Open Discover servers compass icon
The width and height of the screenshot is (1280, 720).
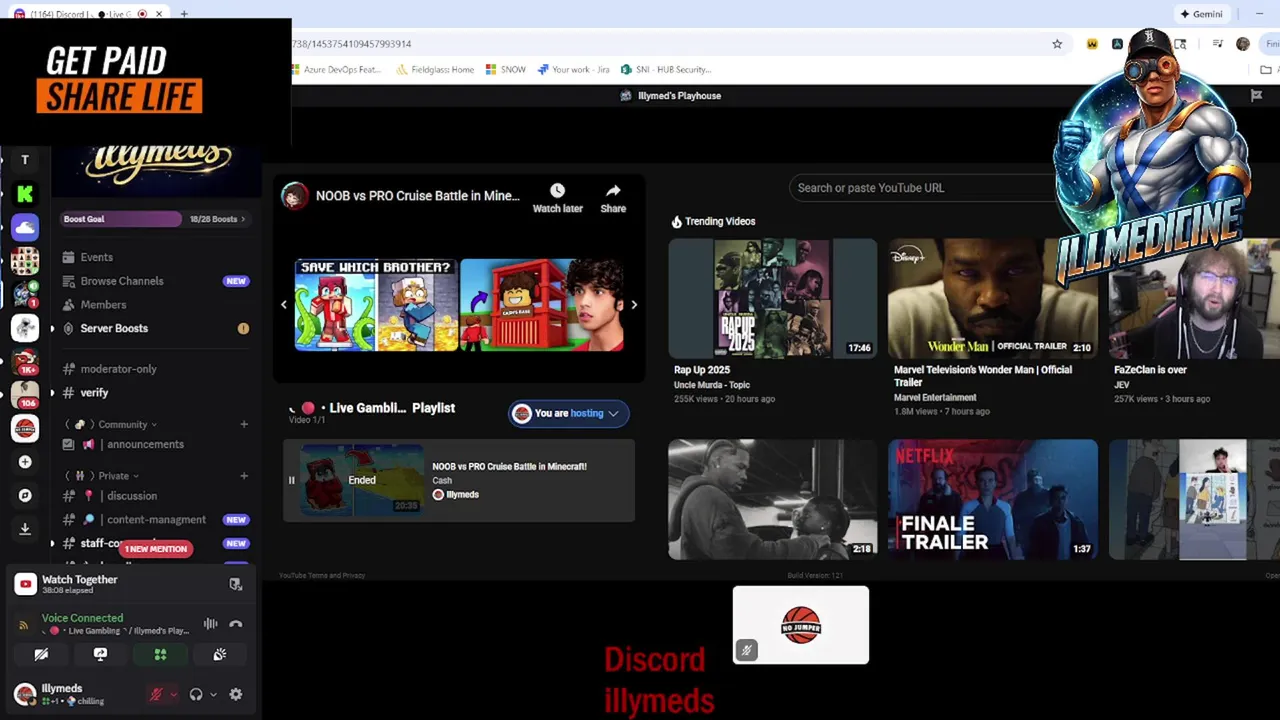[x=25, y=495]
